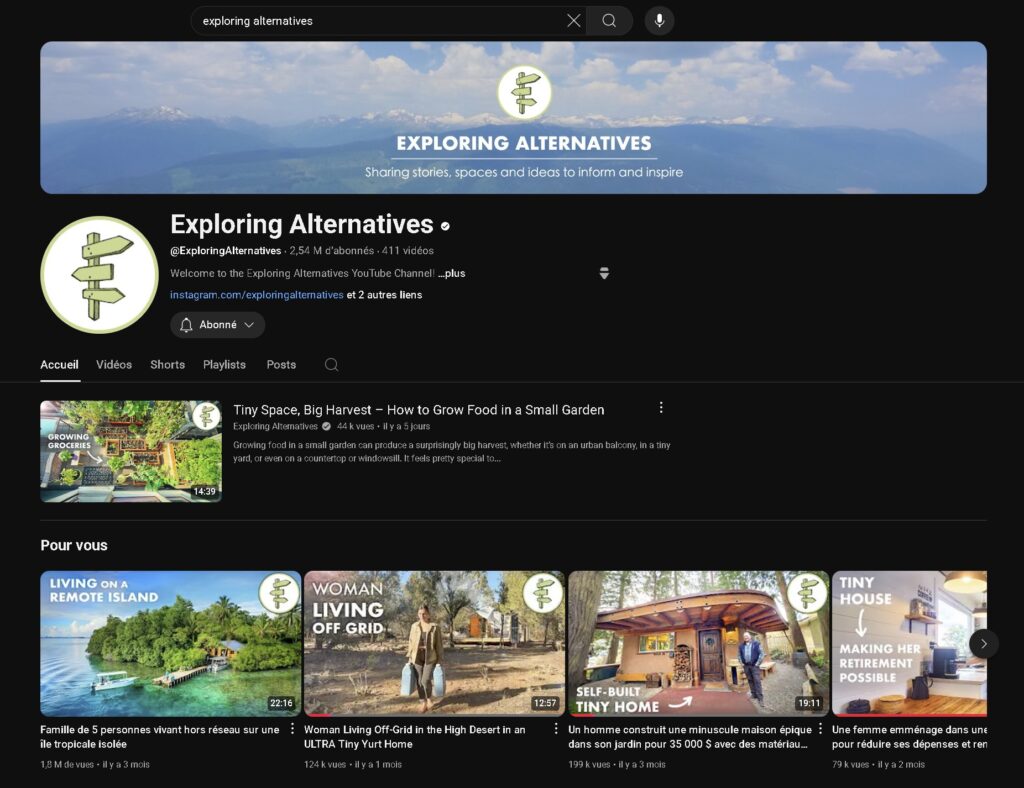1024x788 pixels.
Task: Click the '2,54 M d'abonnés' subscriber count
Action: click(x=332, y=251)
